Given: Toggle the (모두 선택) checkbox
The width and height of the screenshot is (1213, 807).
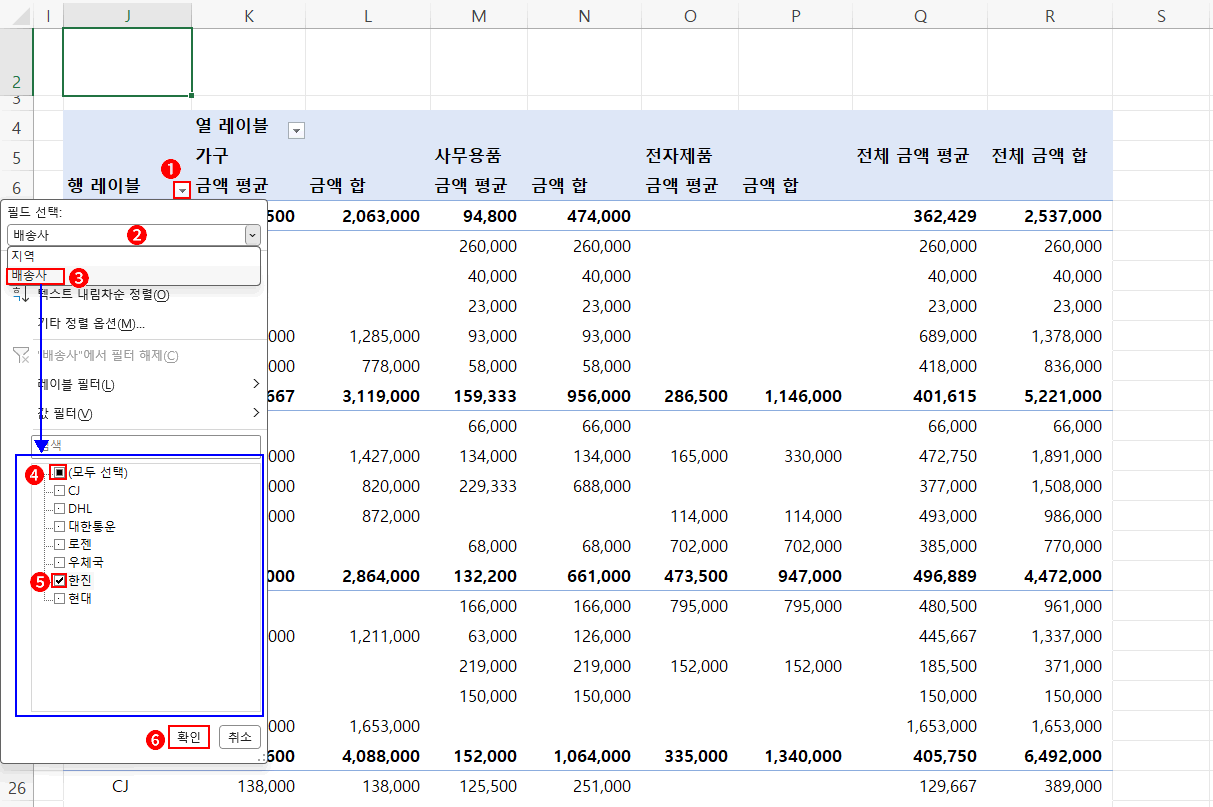Looking at the screenshot, I should coord(58,472).
